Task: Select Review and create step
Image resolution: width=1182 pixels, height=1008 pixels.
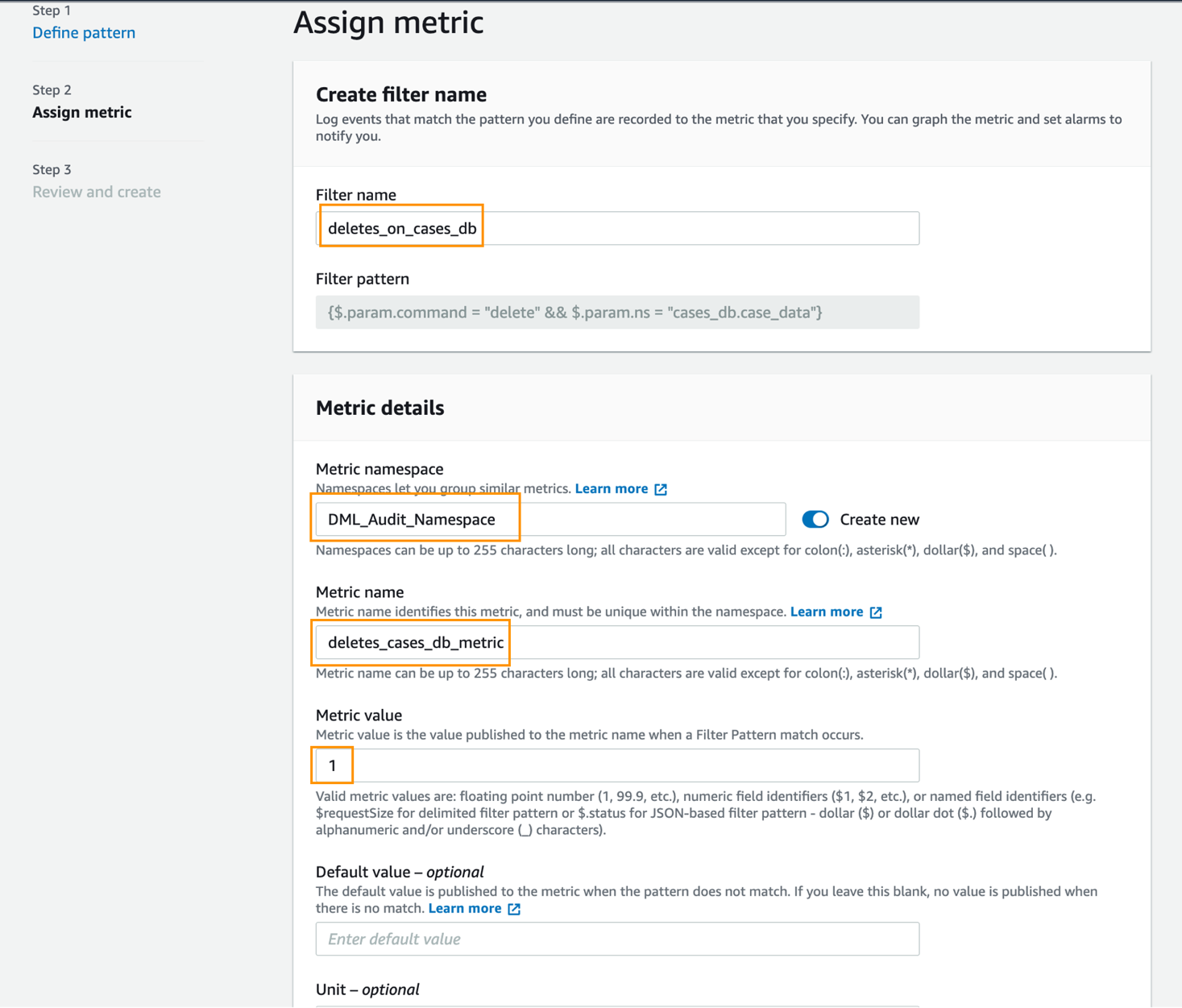Action: (97, 192)
